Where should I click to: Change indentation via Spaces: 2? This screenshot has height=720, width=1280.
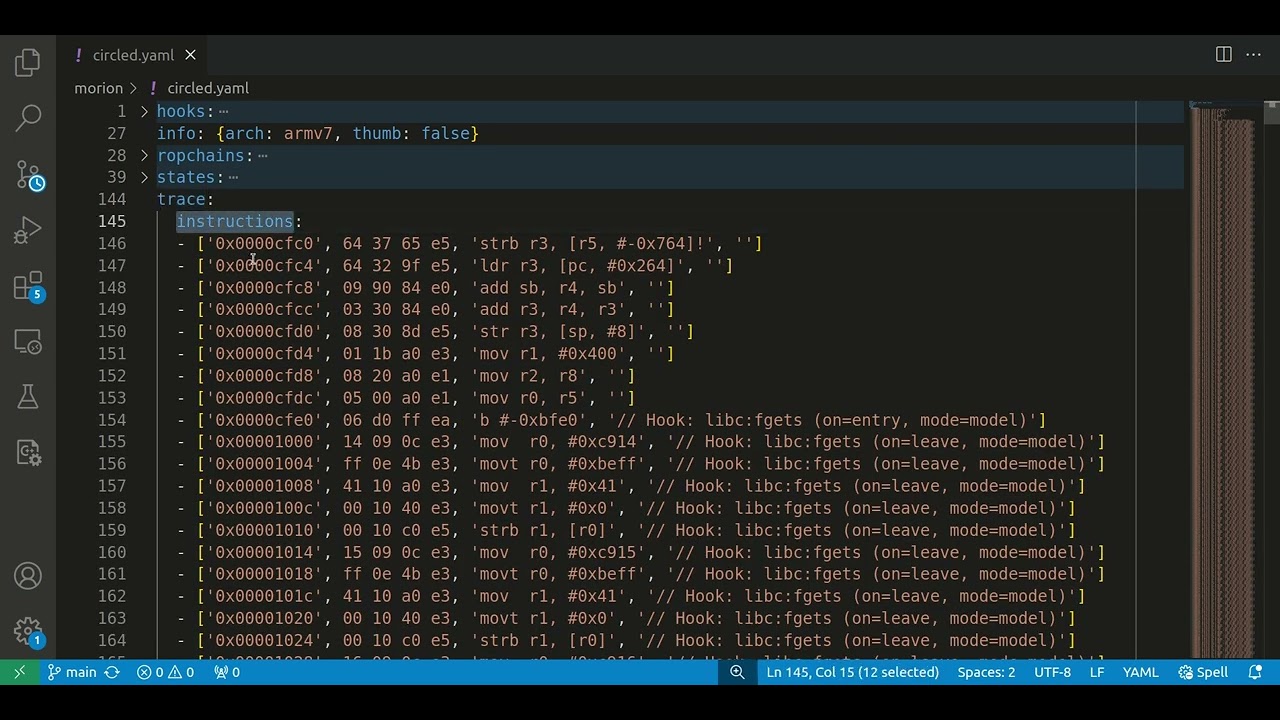pos(986,672)
